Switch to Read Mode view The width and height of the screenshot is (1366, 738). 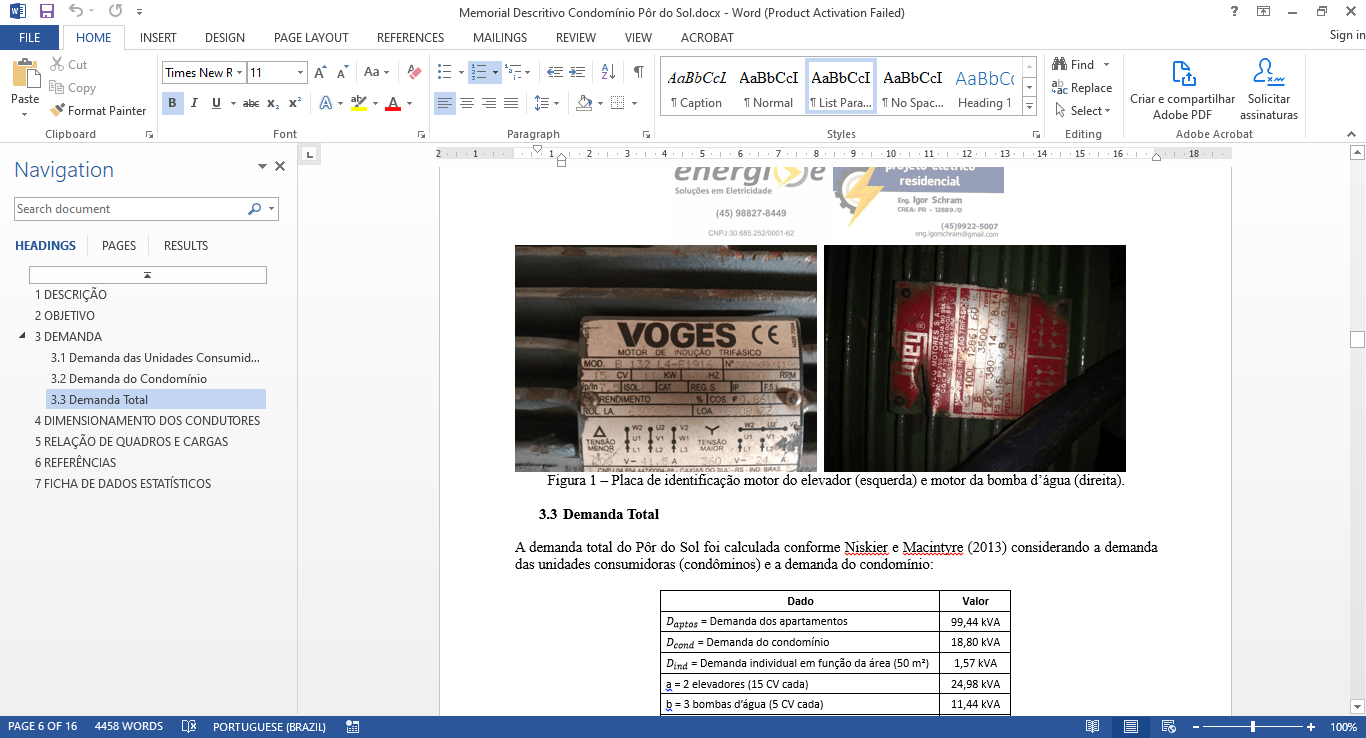click(x=1093, y=727)
